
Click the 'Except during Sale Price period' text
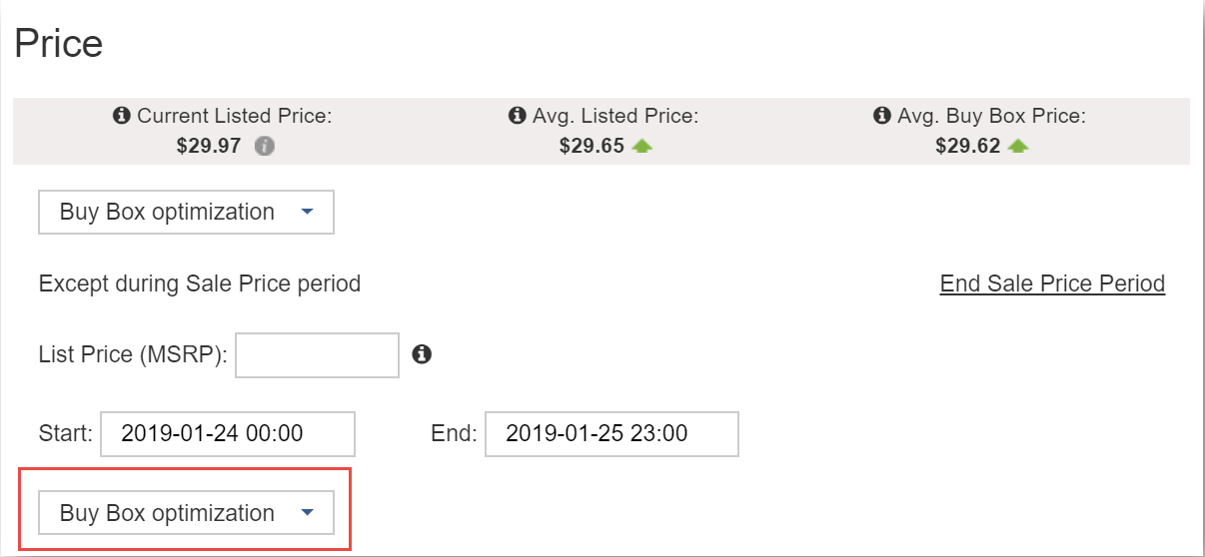coord(200,284)
